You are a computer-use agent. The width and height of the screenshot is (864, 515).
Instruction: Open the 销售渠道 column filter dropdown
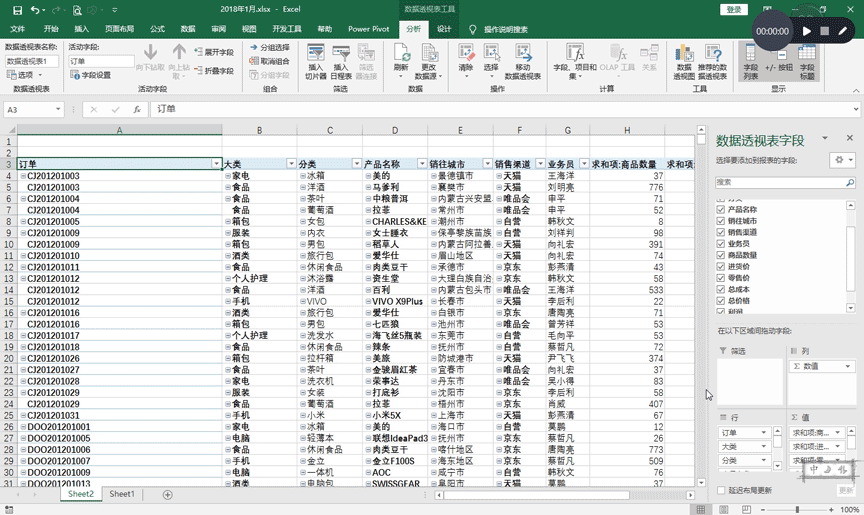click(x=540, y=164)
